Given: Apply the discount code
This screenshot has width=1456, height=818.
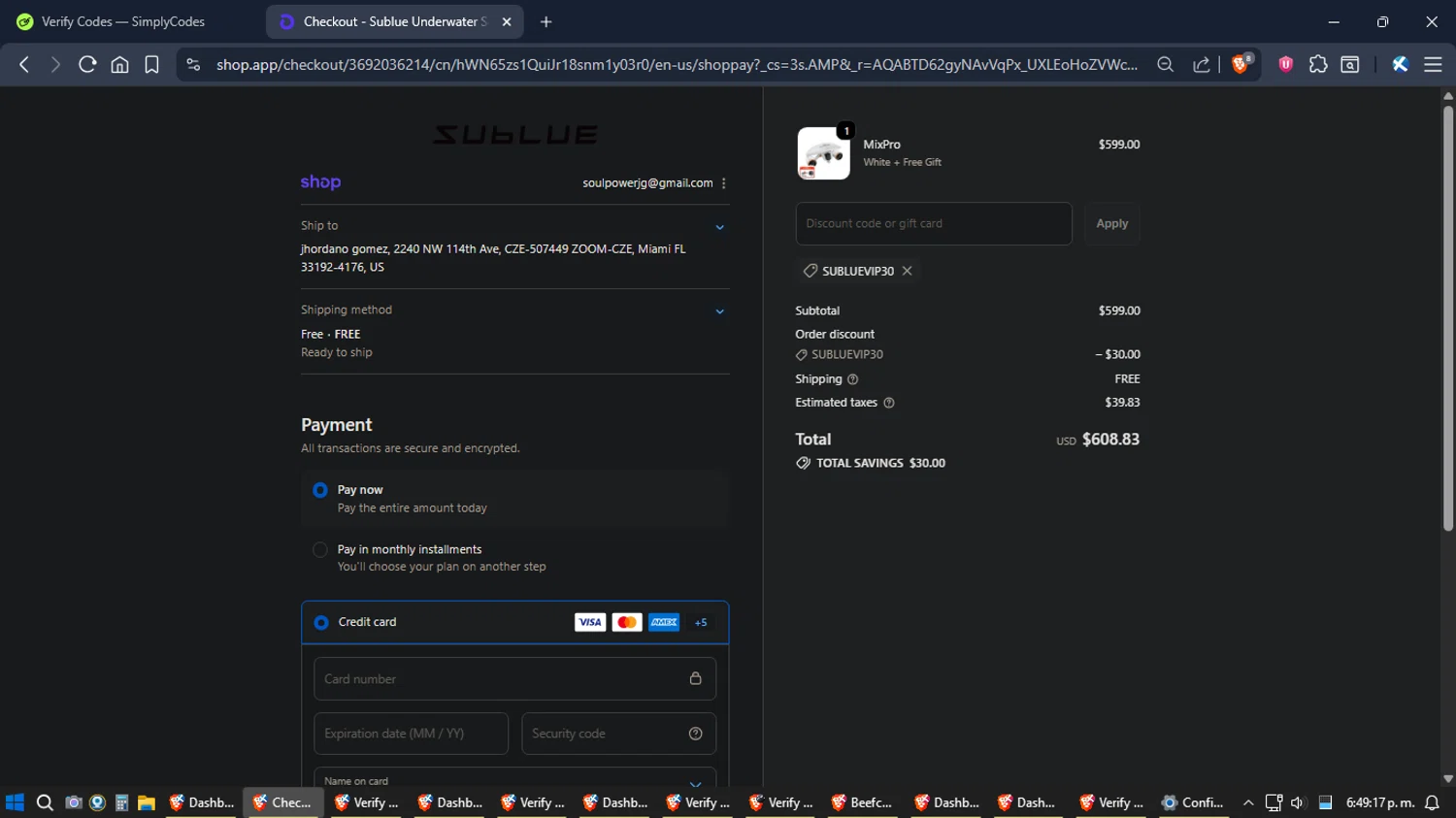Looking at the screenshot, I should point(1111,223).
